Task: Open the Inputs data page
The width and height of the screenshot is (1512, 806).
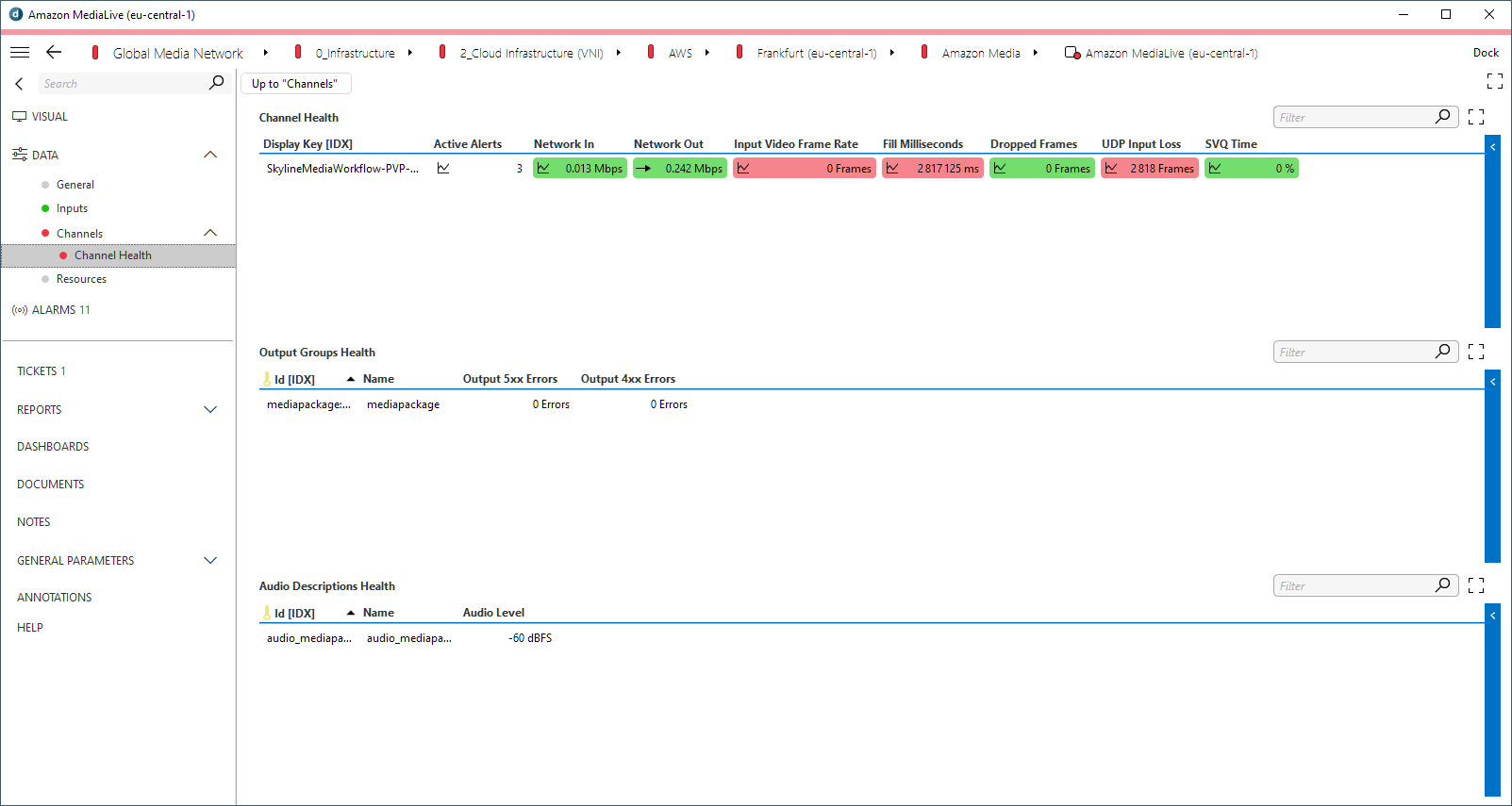Action: pos(72,208)
